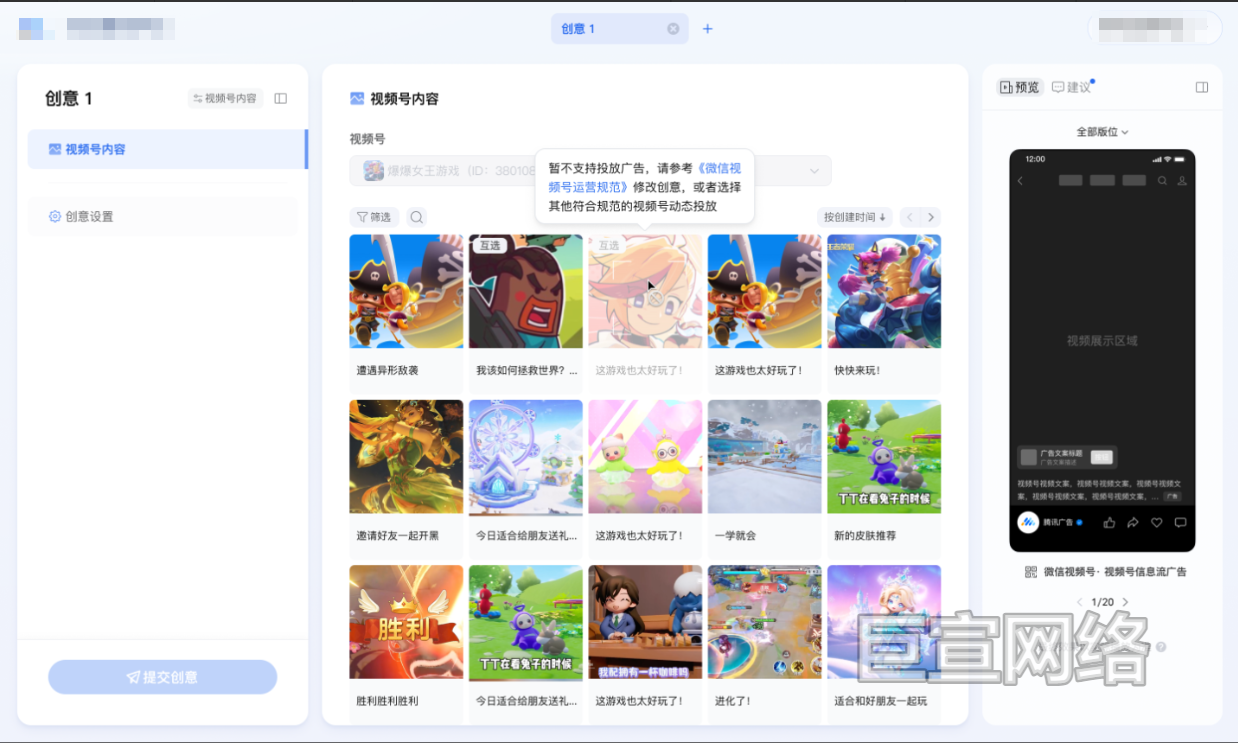Select video thumbnail 胜利胜利胜利

[406, 622]
